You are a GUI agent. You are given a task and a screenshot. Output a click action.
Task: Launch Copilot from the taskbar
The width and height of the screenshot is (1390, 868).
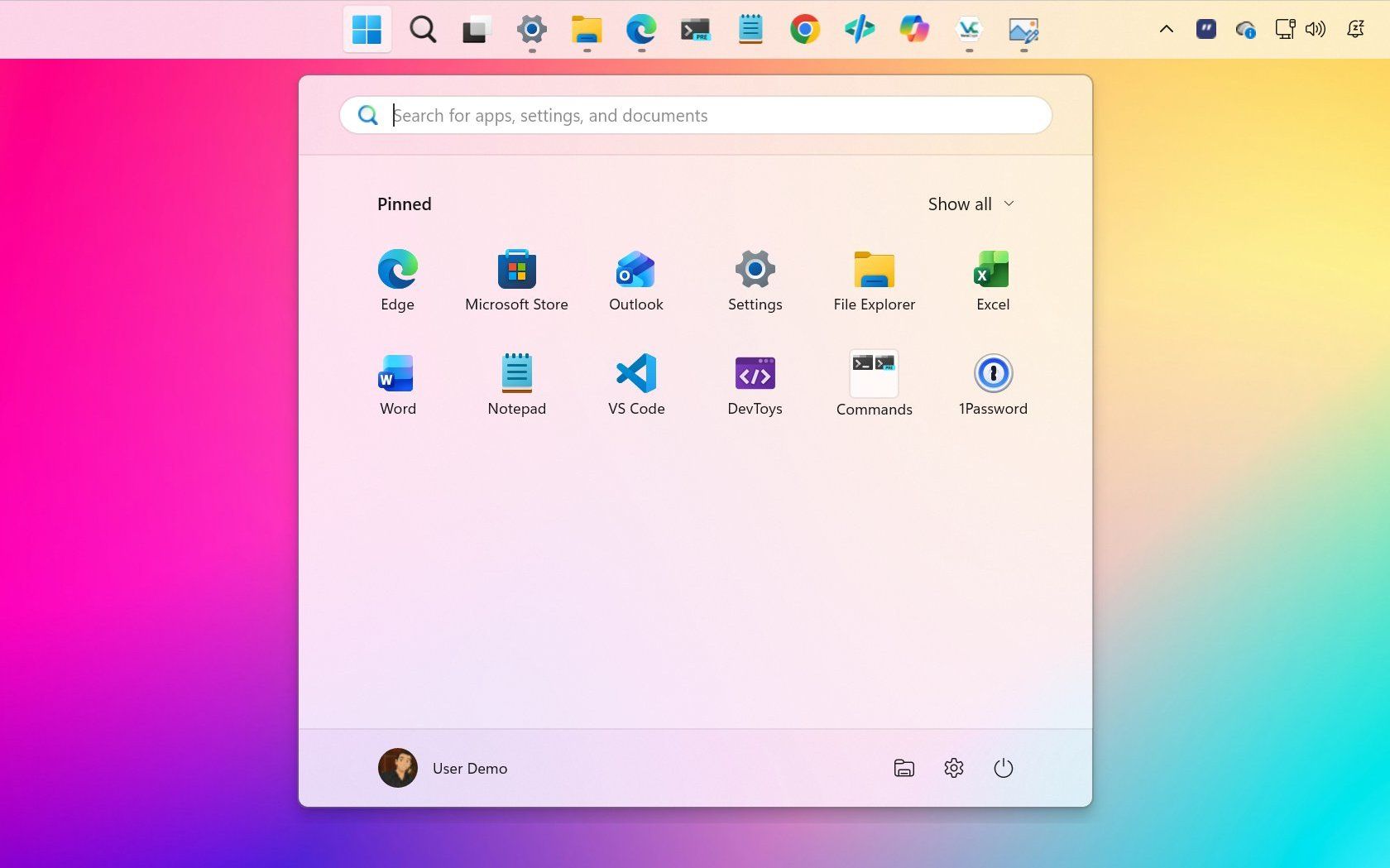914,30
